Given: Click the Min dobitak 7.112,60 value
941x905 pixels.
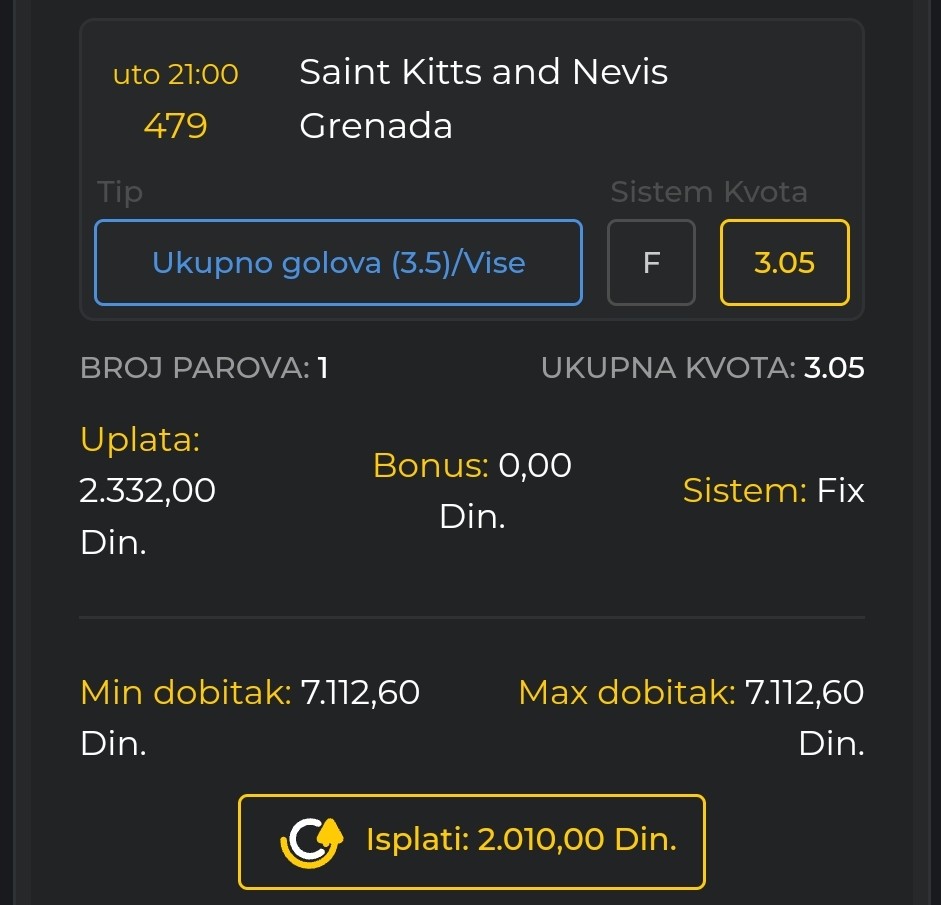Looking at the screenshot, I should coord(250,718).
